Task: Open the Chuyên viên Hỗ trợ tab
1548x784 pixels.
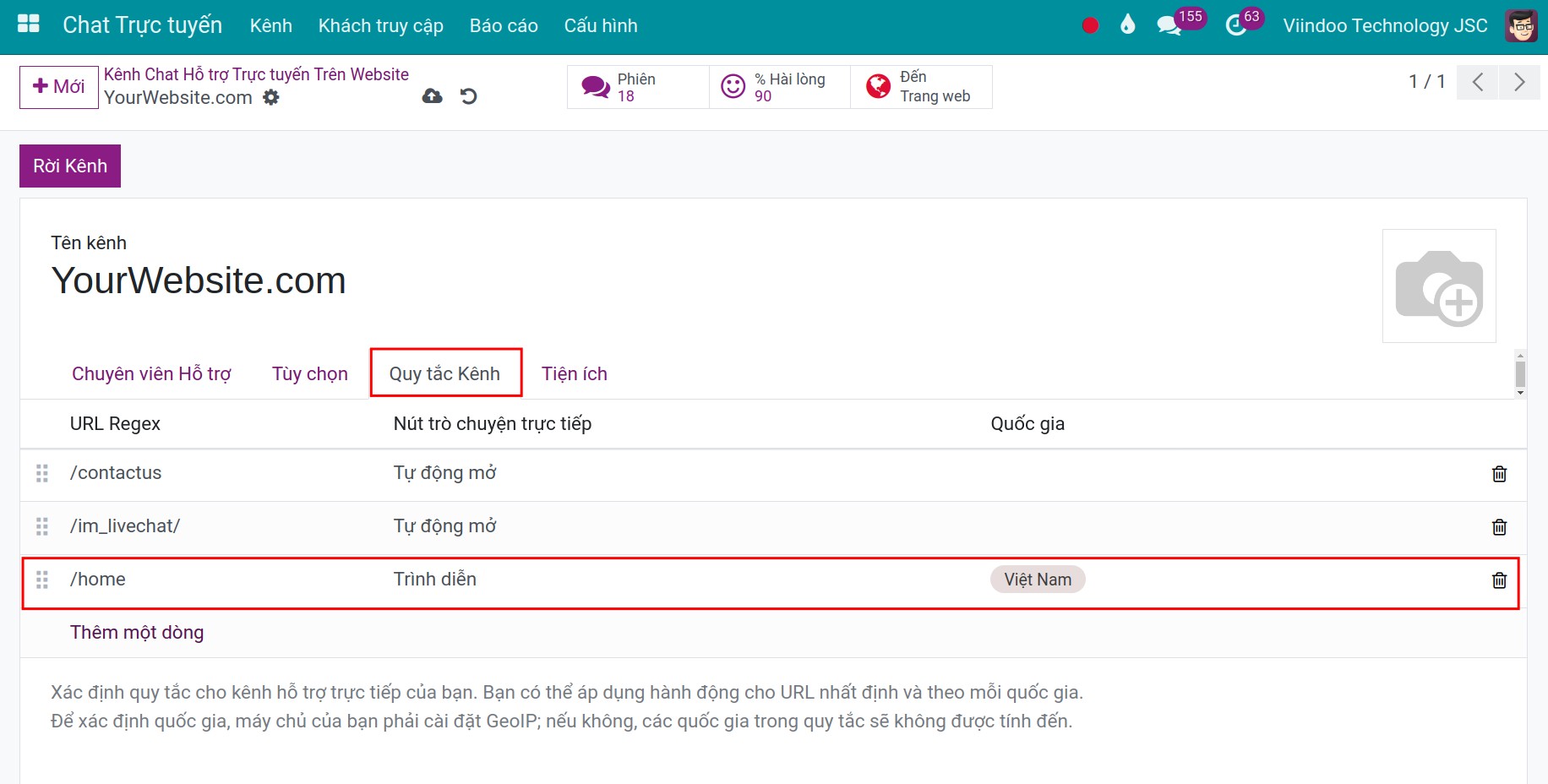Action: pyautogui.click(x=151, y=373)
